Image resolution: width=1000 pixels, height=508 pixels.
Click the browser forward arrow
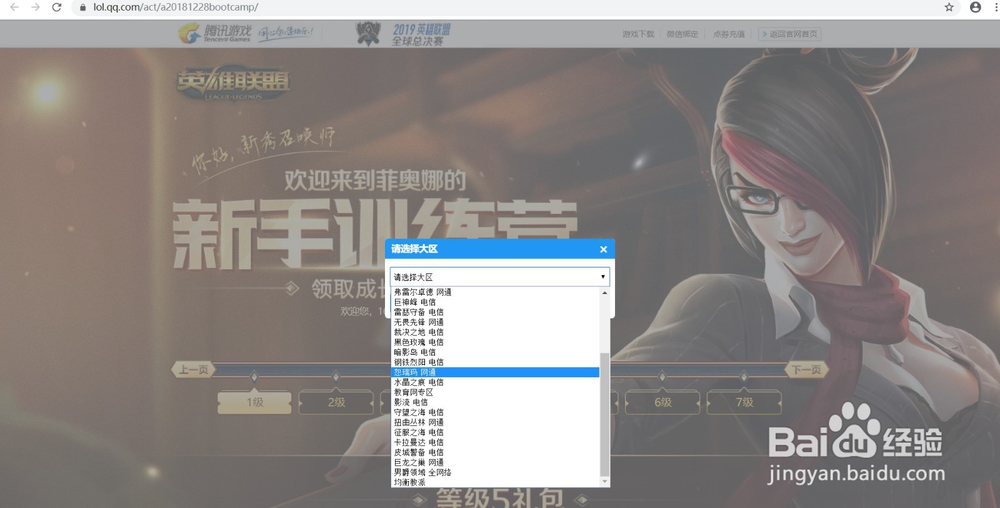[36, 7]
